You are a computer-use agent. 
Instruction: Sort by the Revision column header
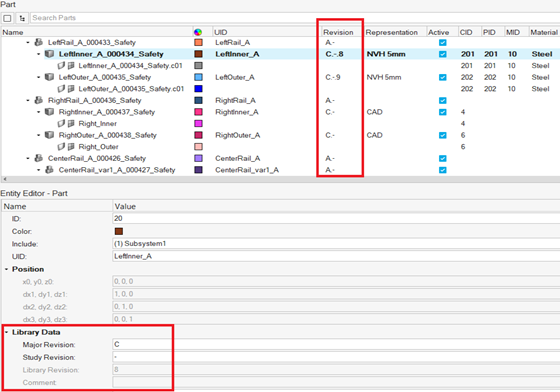click(342, 32)
